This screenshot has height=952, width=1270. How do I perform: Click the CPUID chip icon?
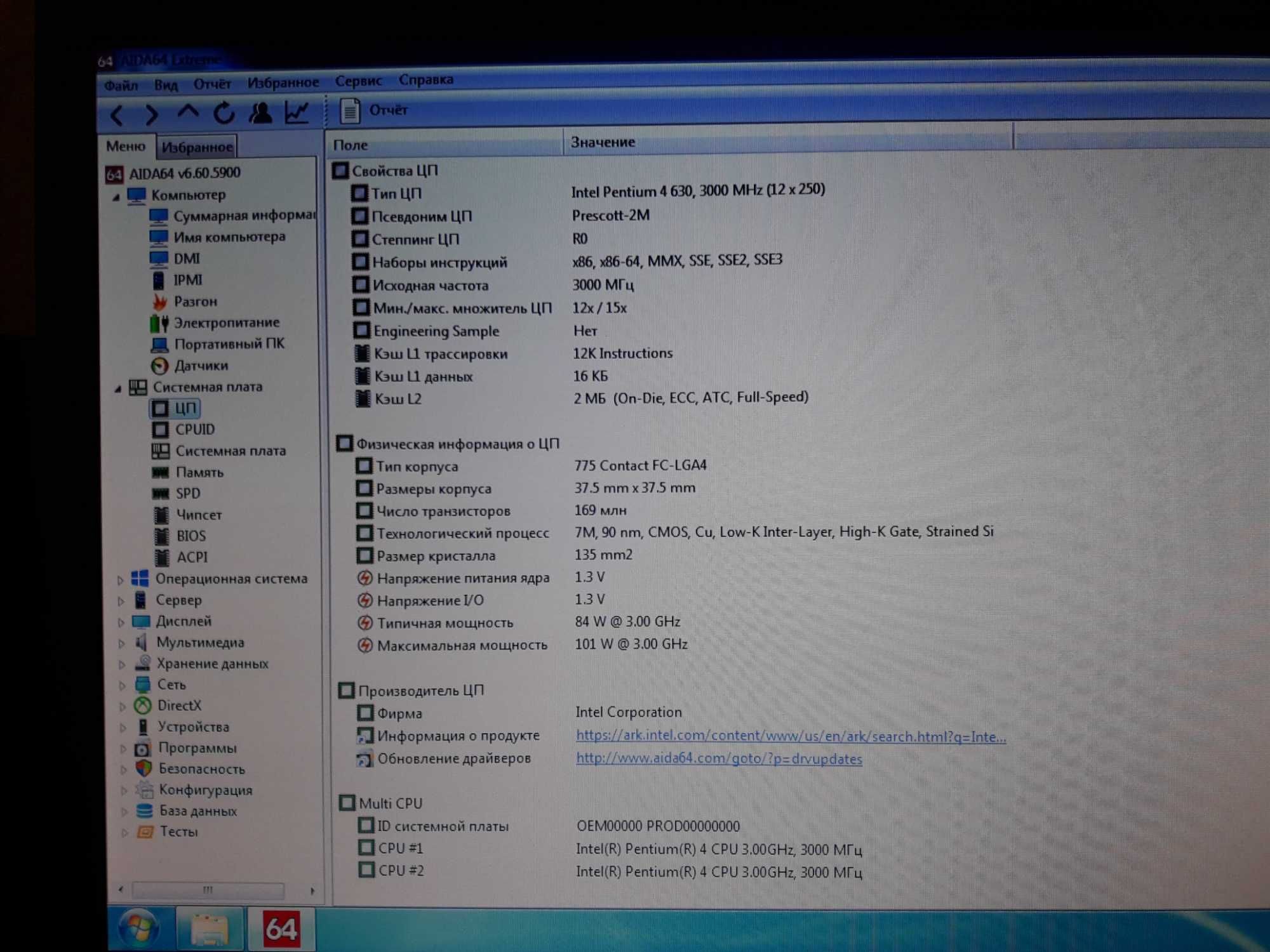pos(161,430)
